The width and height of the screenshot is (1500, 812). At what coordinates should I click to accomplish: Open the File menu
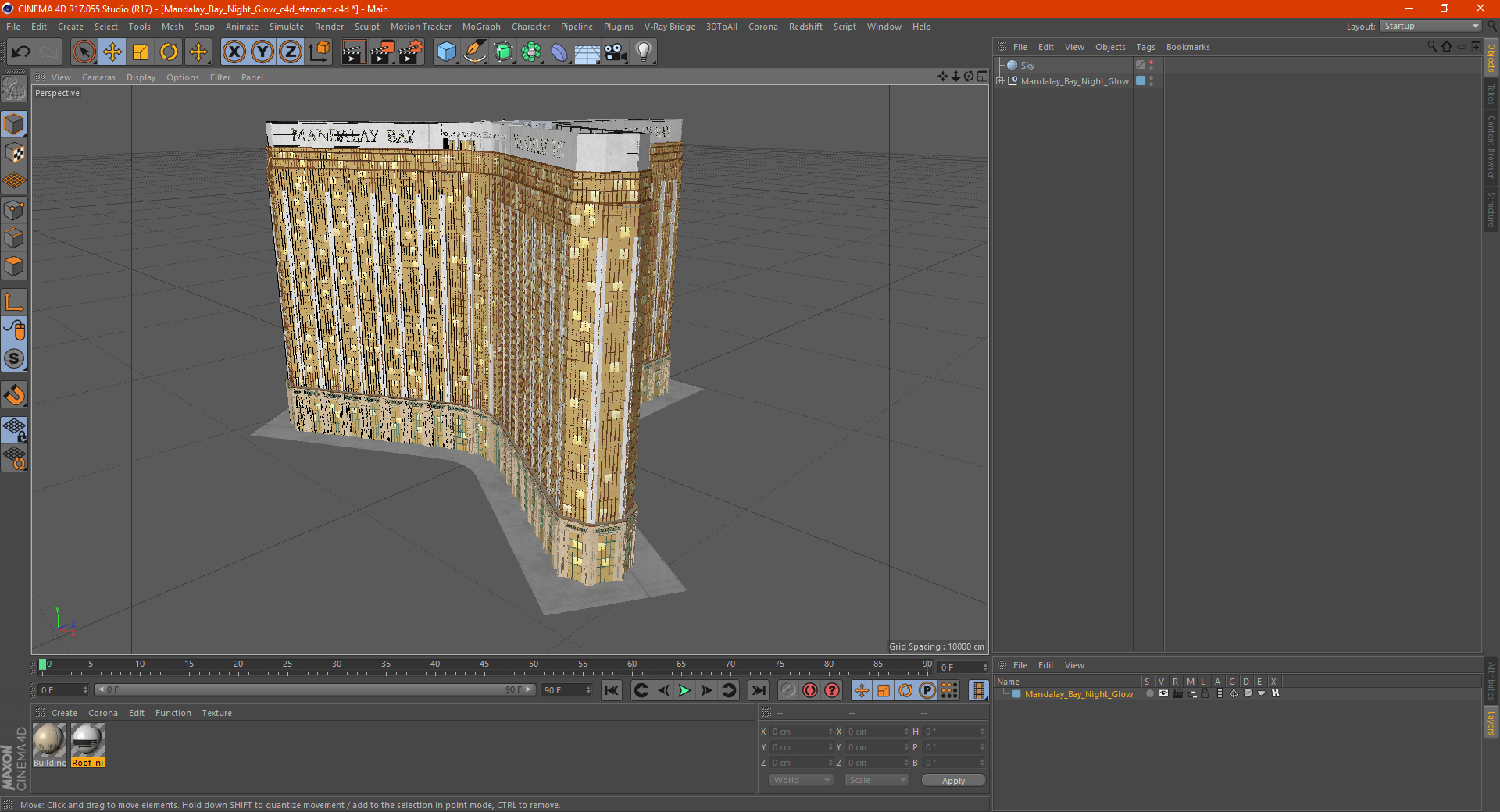13,27
